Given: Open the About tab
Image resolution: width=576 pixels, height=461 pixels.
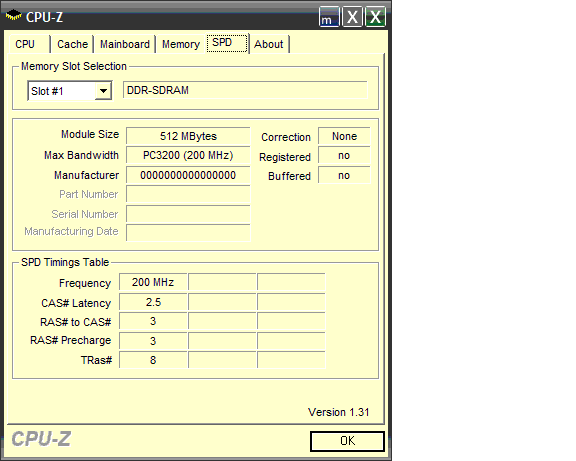Looking at the screenshot, I should (269, 44).
